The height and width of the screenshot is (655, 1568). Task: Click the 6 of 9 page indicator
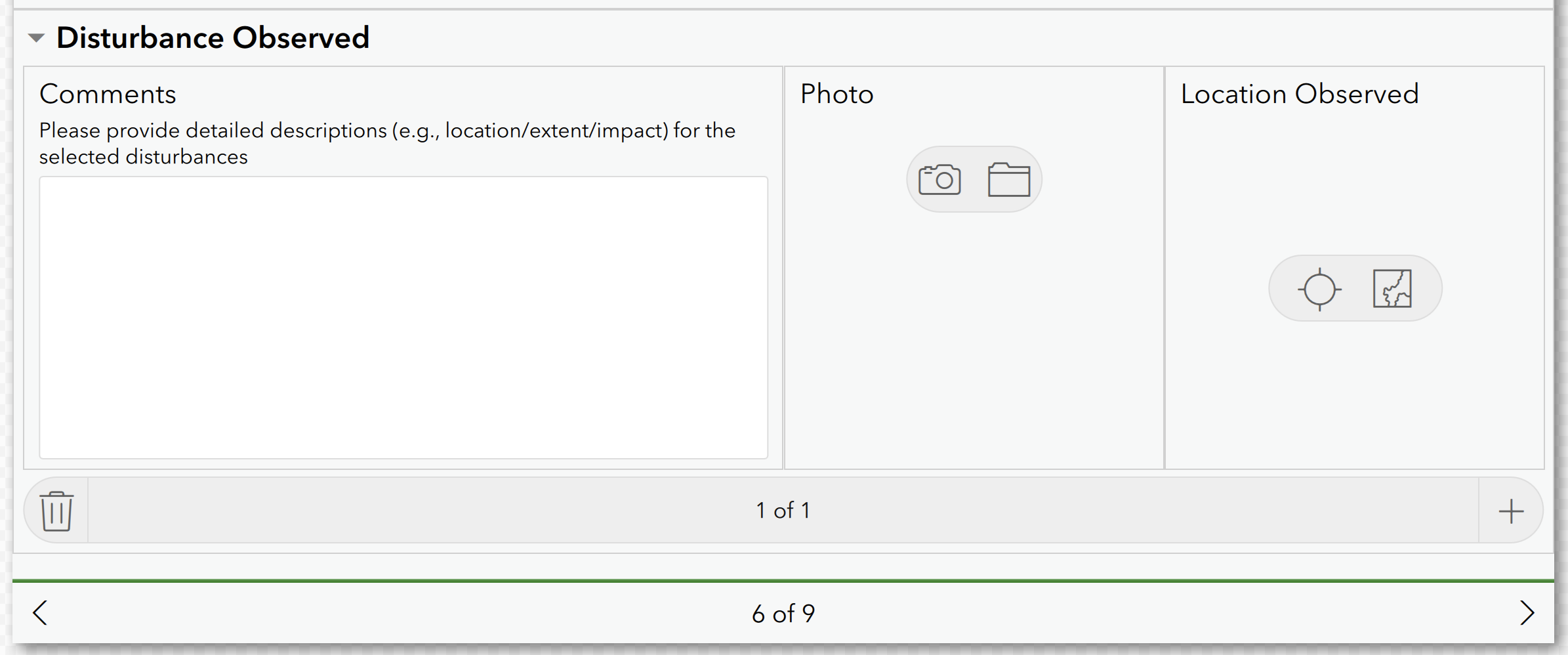[x=783, y=612]
